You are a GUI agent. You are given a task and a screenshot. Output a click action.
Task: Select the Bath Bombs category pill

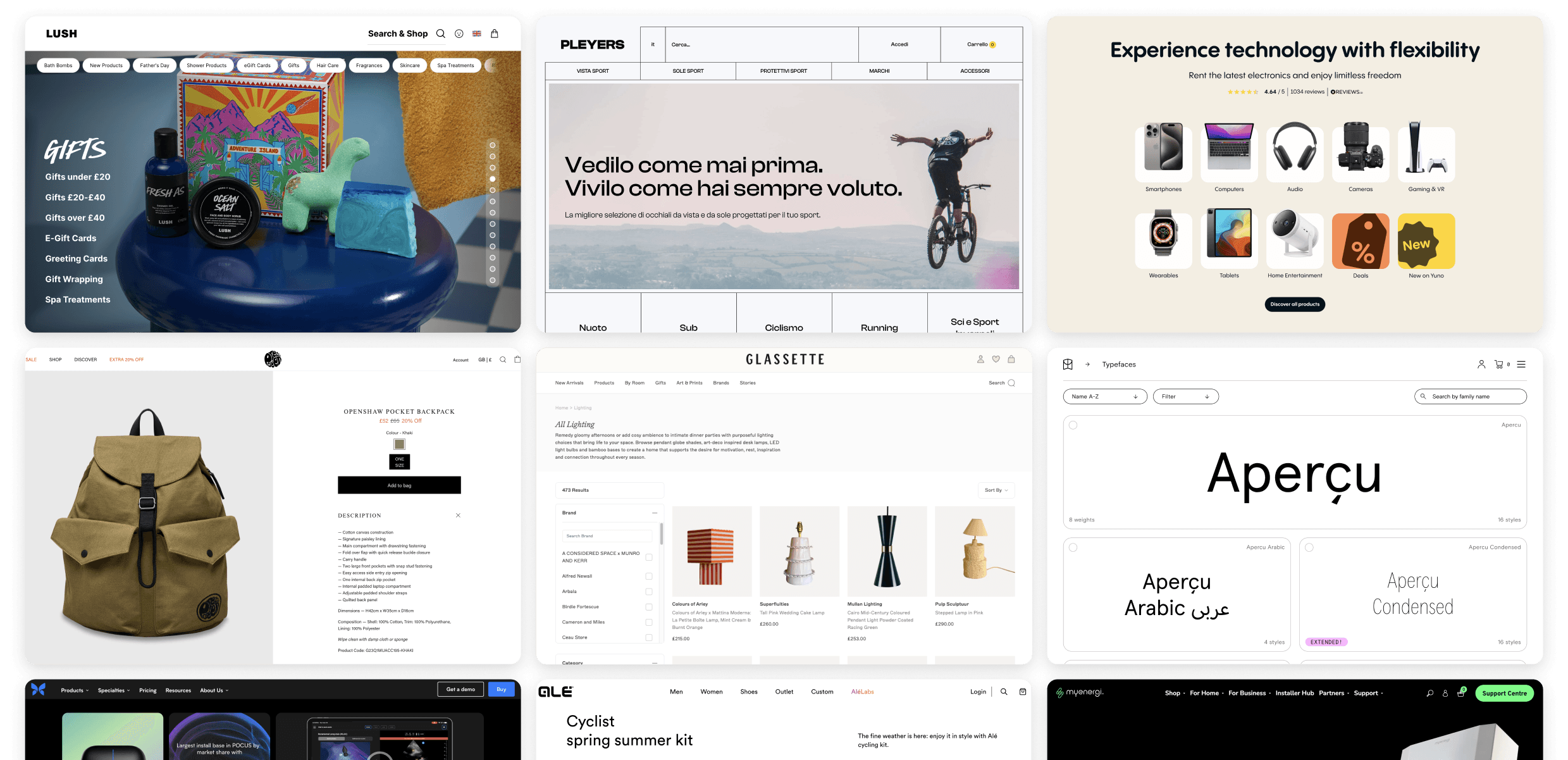58,65
